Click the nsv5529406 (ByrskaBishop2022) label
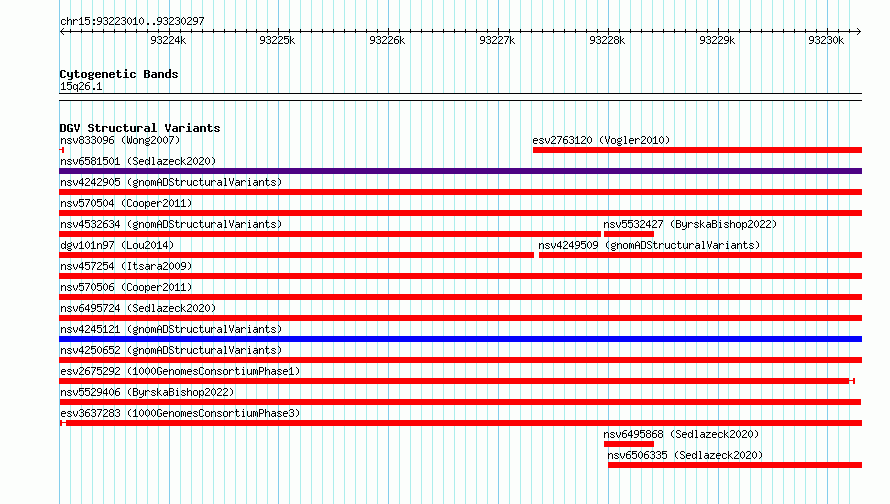This screenshot has width=890, height=504. 147,392
